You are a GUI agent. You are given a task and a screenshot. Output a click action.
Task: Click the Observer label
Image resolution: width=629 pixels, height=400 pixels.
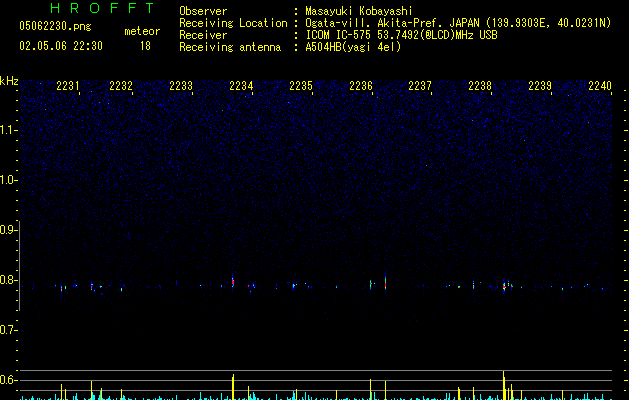pyautogui.click(x=203, y=11)
